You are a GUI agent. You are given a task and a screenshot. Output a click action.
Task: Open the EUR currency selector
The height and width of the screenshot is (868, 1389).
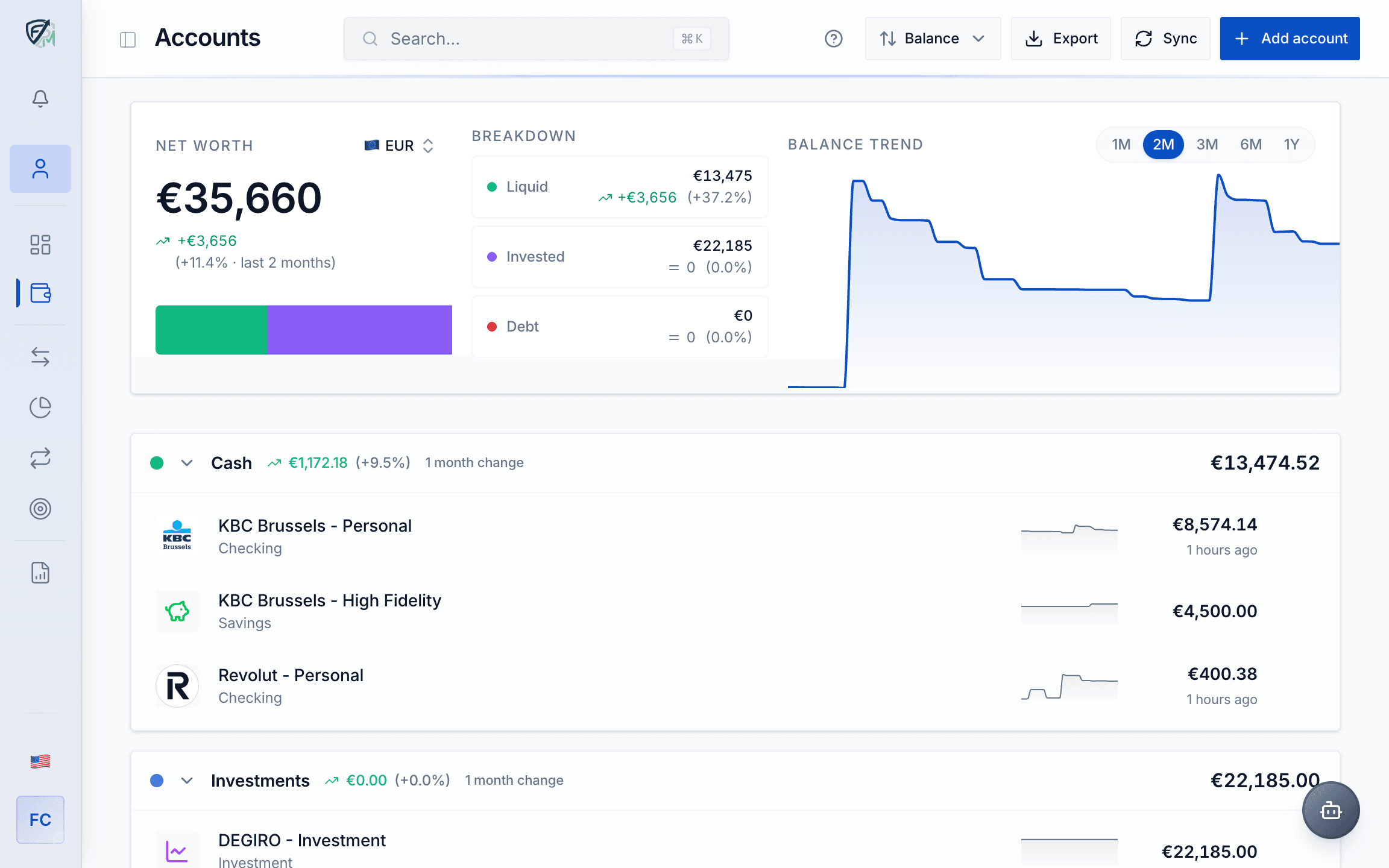(x=399, y=146)
